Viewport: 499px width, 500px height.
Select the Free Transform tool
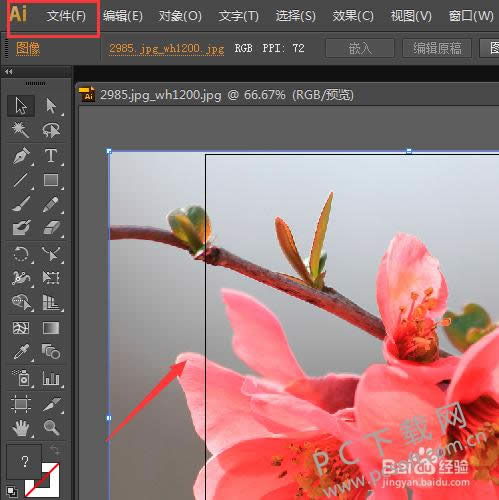51,278
